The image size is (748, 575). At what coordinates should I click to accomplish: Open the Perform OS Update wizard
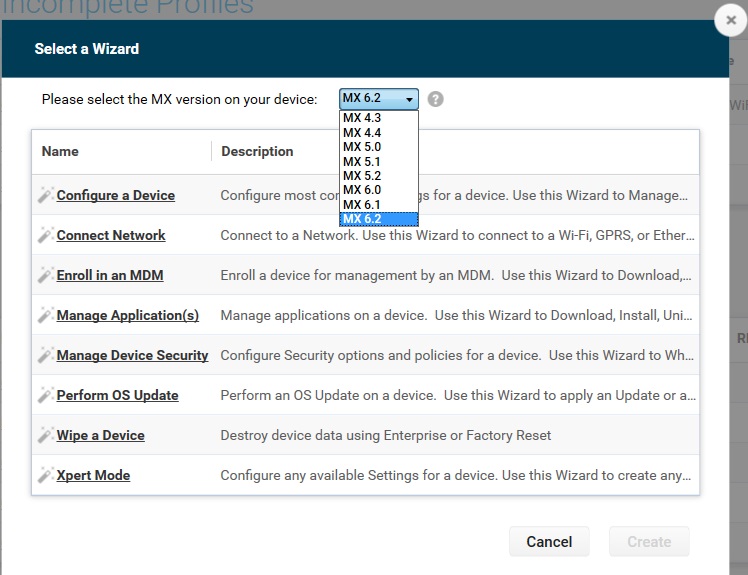coord(117,395)
